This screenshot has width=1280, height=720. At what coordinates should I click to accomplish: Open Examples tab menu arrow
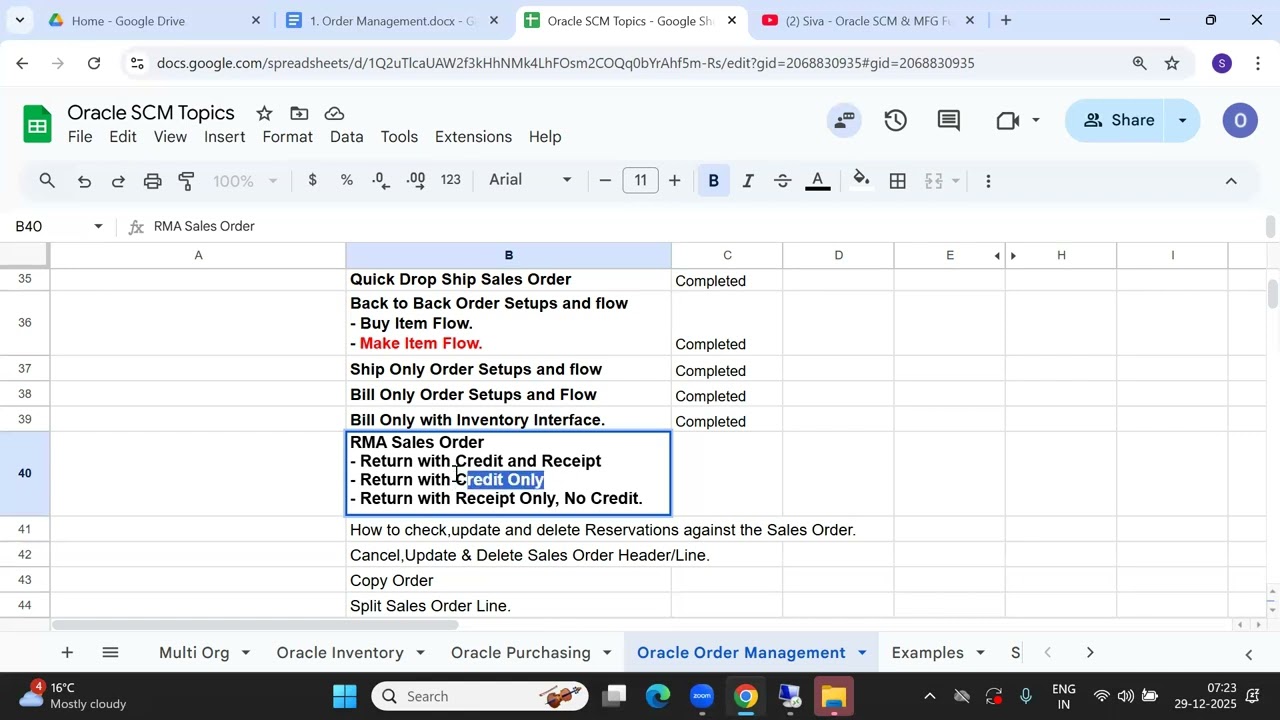pyautogui.click(x=980, y=653)
